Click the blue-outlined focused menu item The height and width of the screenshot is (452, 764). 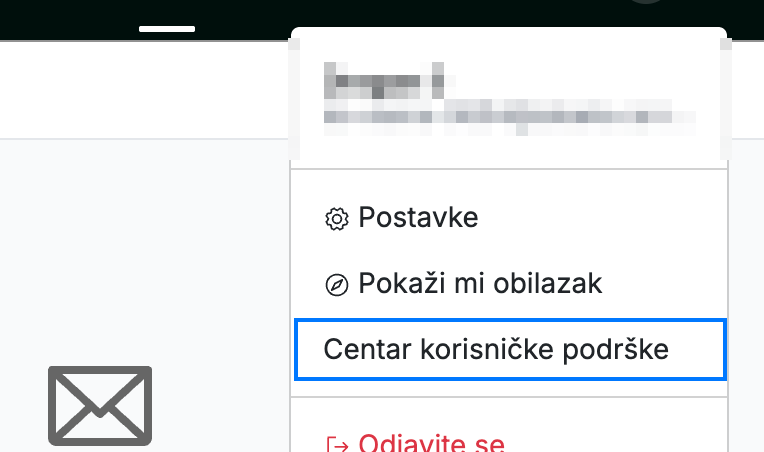pyautogui.click(x=510, y=349)
